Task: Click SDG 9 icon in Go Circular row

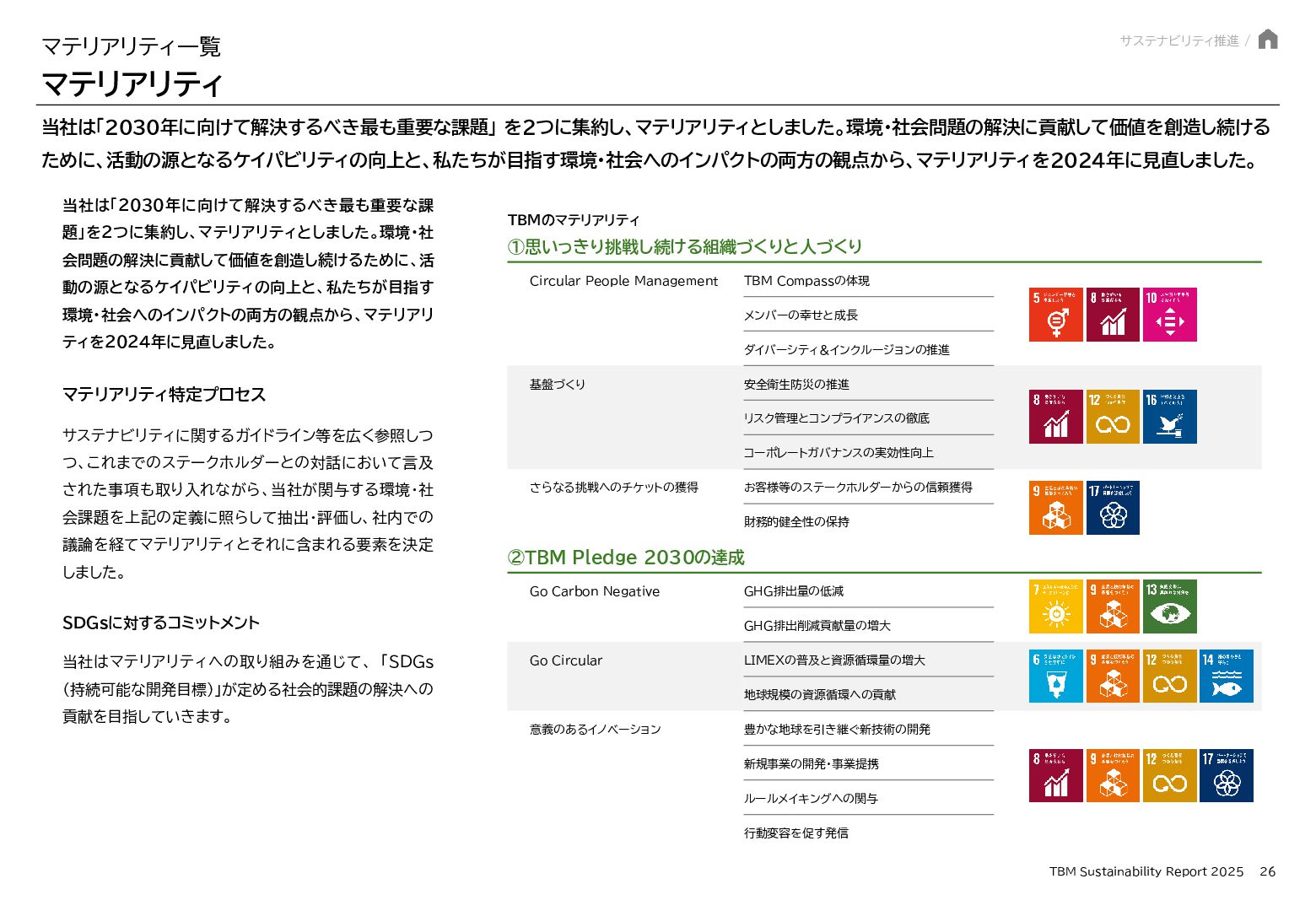Action: click(1113, 677)
